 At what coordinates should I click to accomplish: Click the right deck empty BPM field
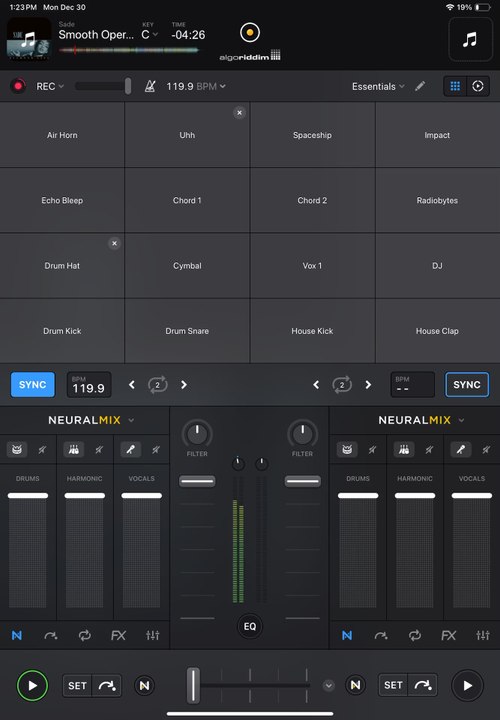tap(412, 385)
